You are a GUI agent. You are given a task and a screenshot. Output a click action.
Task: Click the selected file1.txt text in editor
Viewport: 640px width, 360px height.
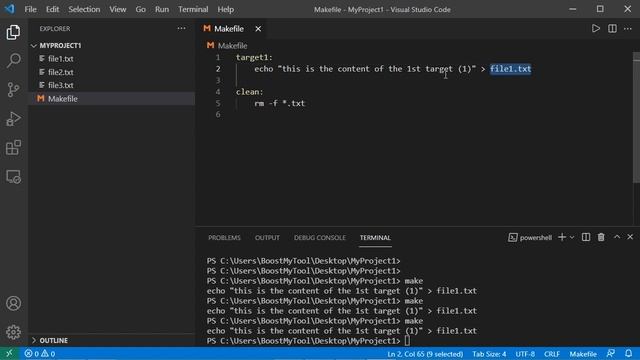pyautogui.click(x=511, y=69)
